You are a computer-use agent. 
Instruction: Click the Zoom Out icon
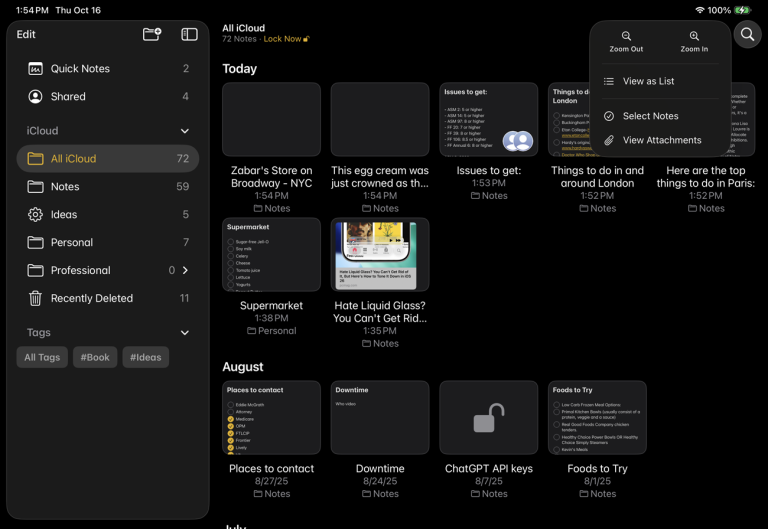coord(626,37)
